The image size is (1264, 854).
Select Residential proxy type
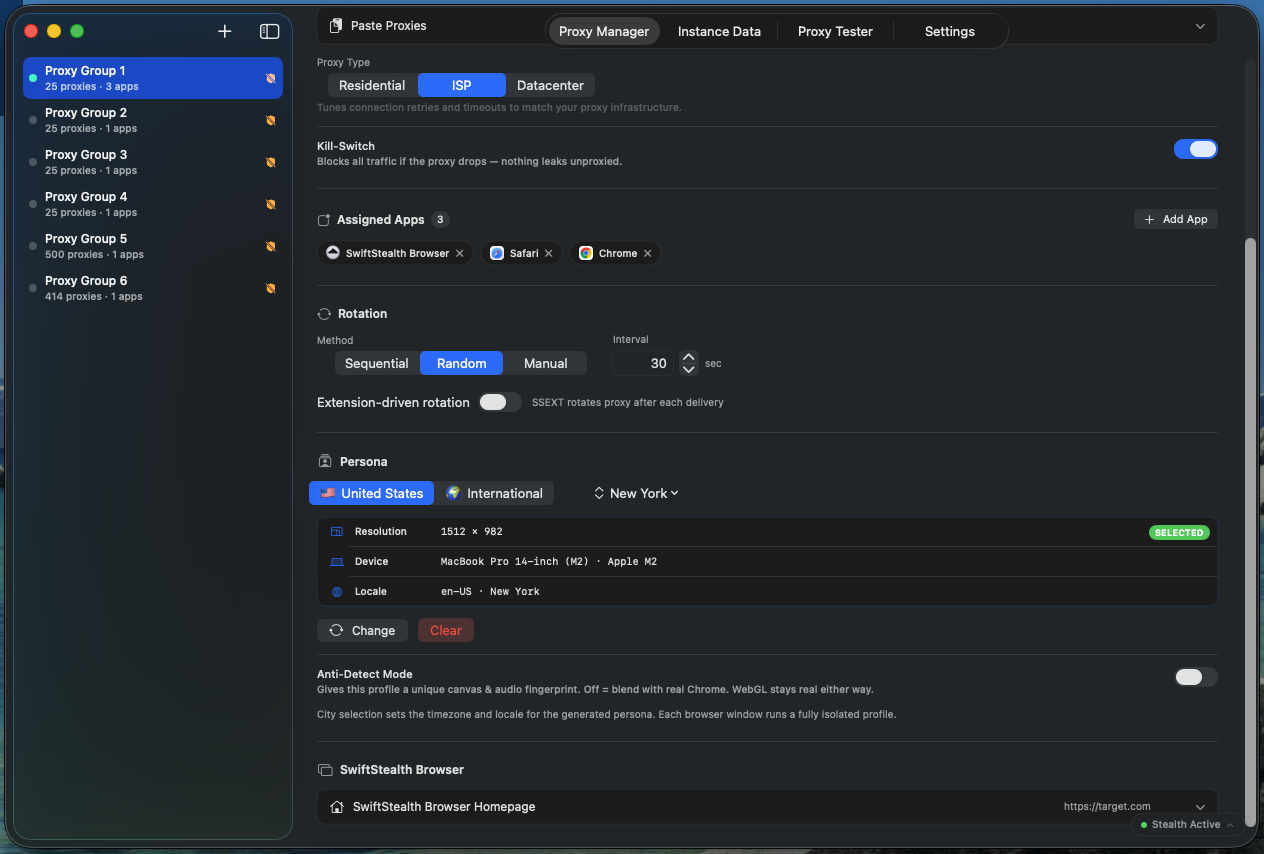(x=372, y=85)
